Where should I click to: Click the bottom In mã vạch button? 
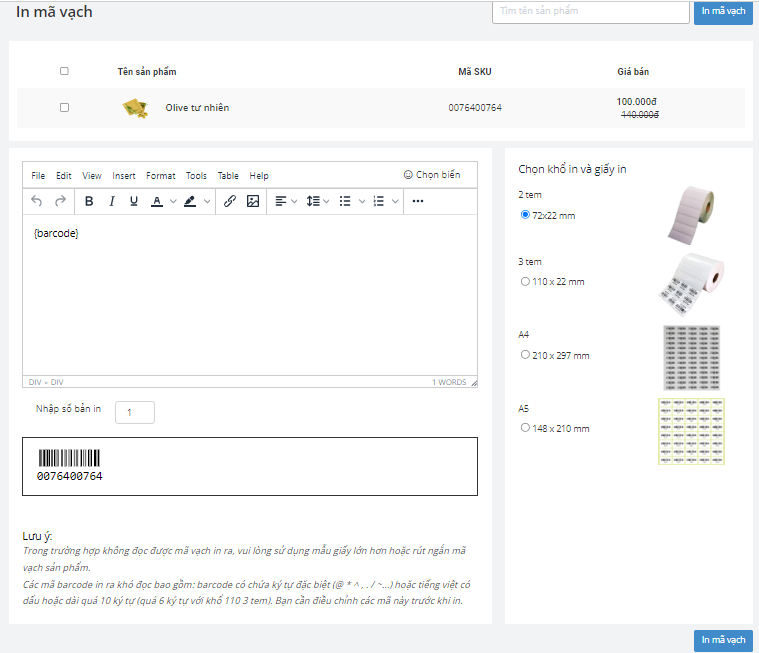pos(723,640)
